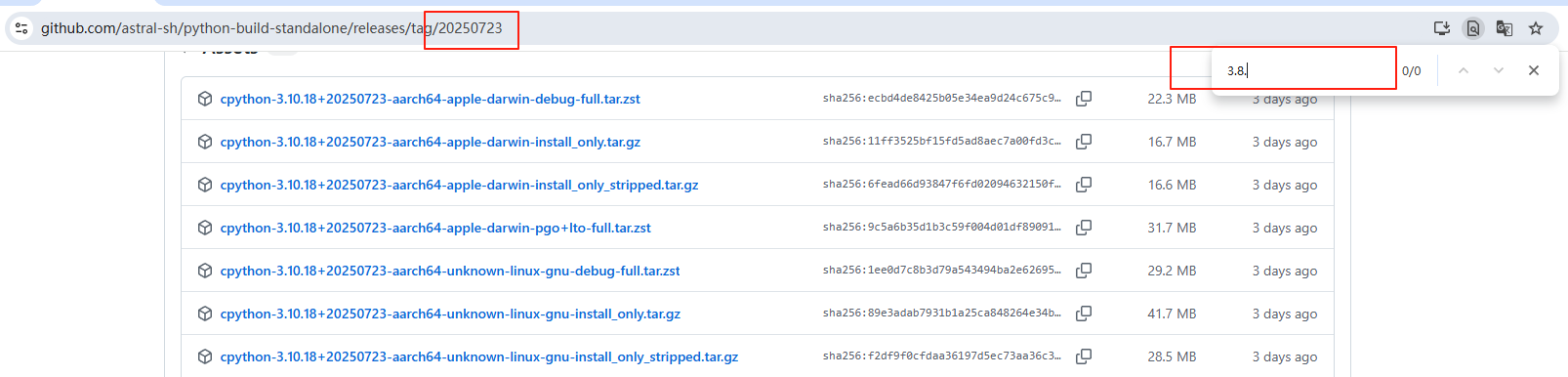Click hash text sha256:6fead66d93847f6fd02094632150f
Image resolution: width=1568 pixels, height=377 pixels.
(x=942, y=184)
